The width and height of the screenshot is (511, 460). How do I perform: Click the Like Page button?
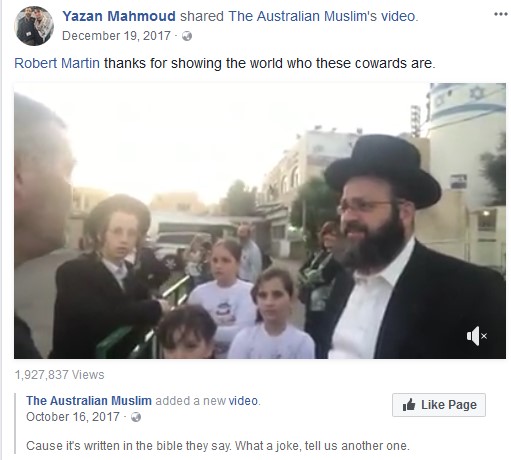tap(439, 405)
